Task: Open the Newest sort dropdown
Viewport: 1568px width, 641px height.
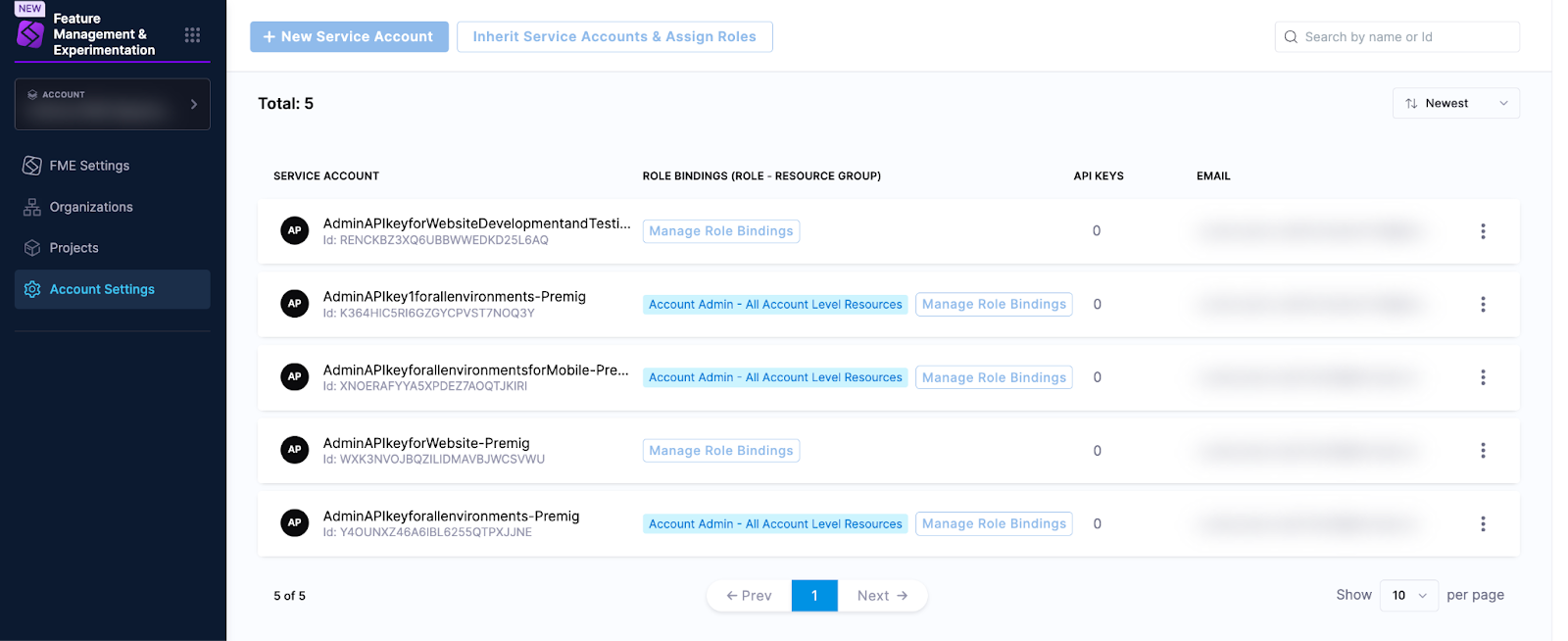Action: (x=1455, y=104)
